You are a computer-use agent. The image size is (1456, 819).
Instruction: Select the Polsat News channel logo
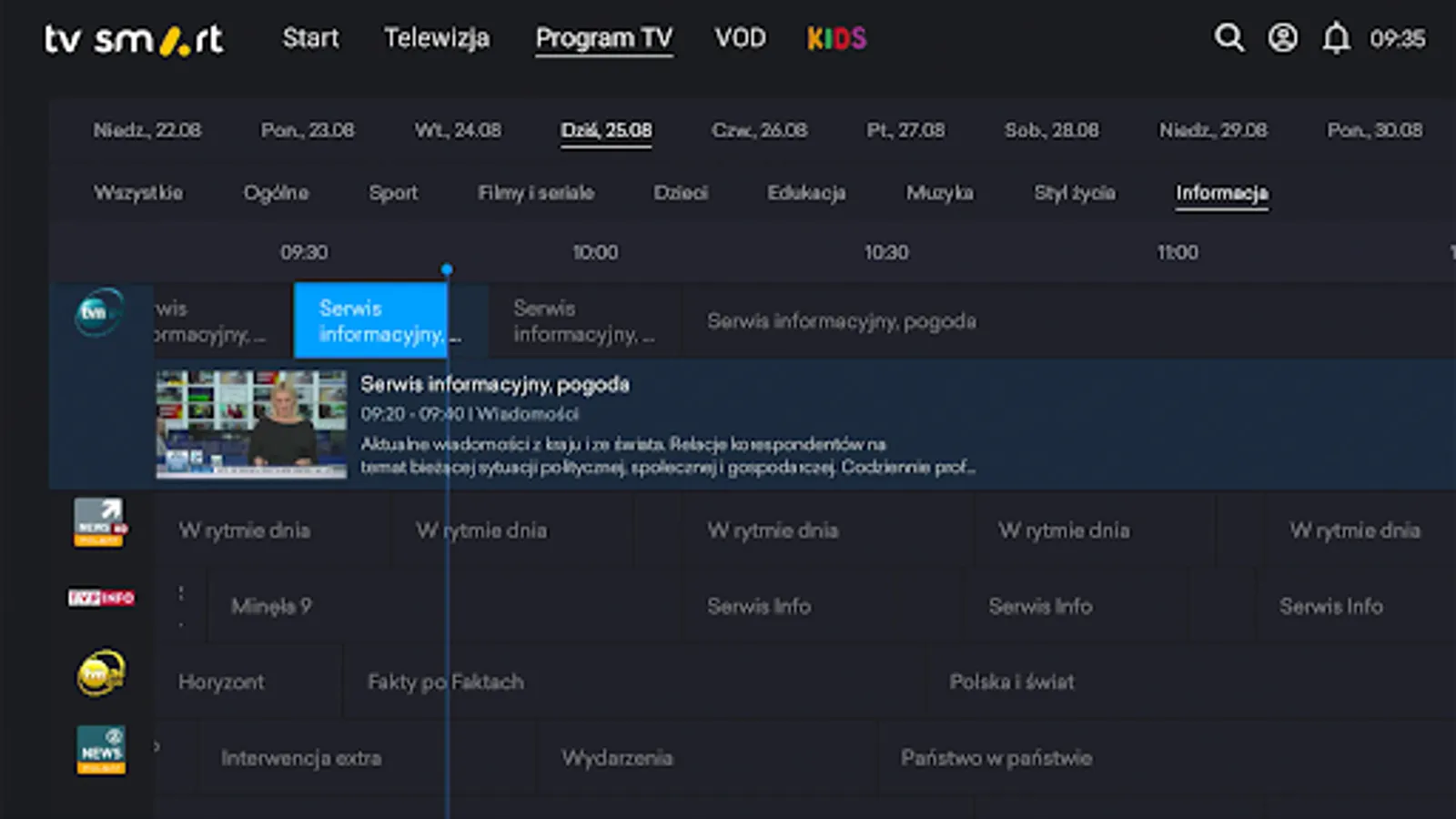pyautogui.click(x=101, y=751)
